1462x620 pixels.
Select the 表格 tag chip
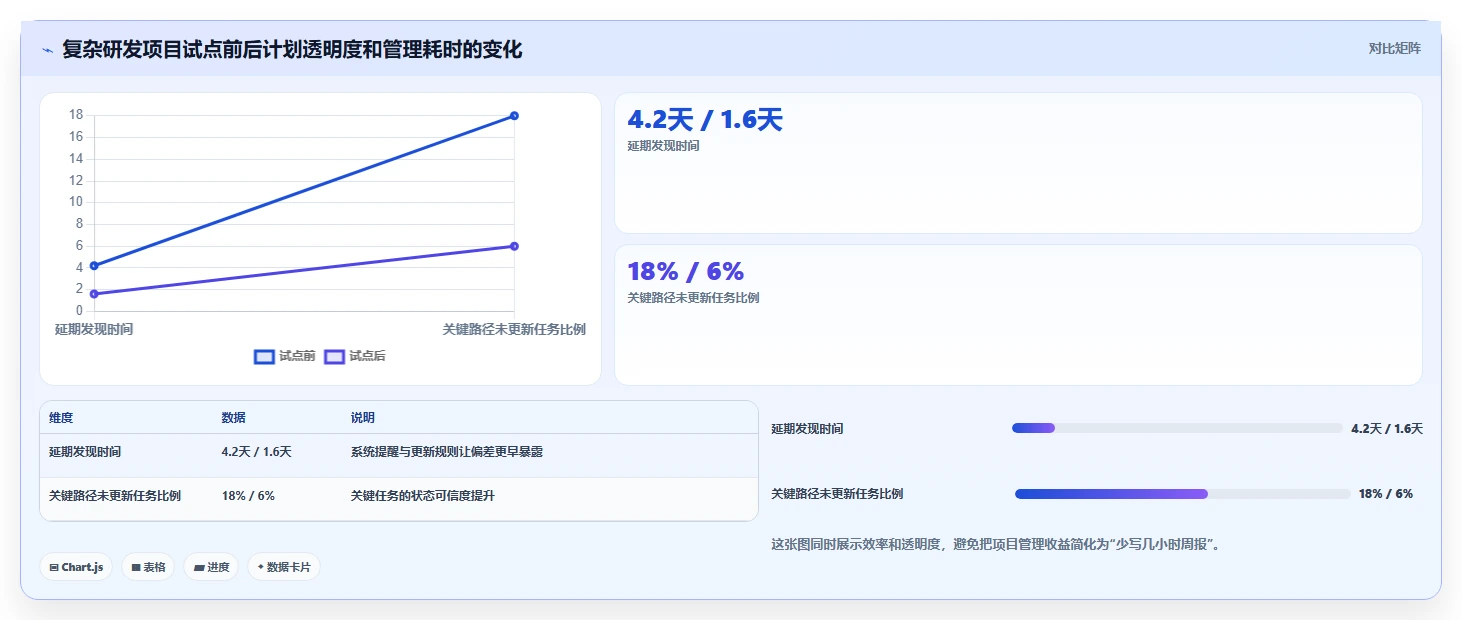click(x=148, y=567)
